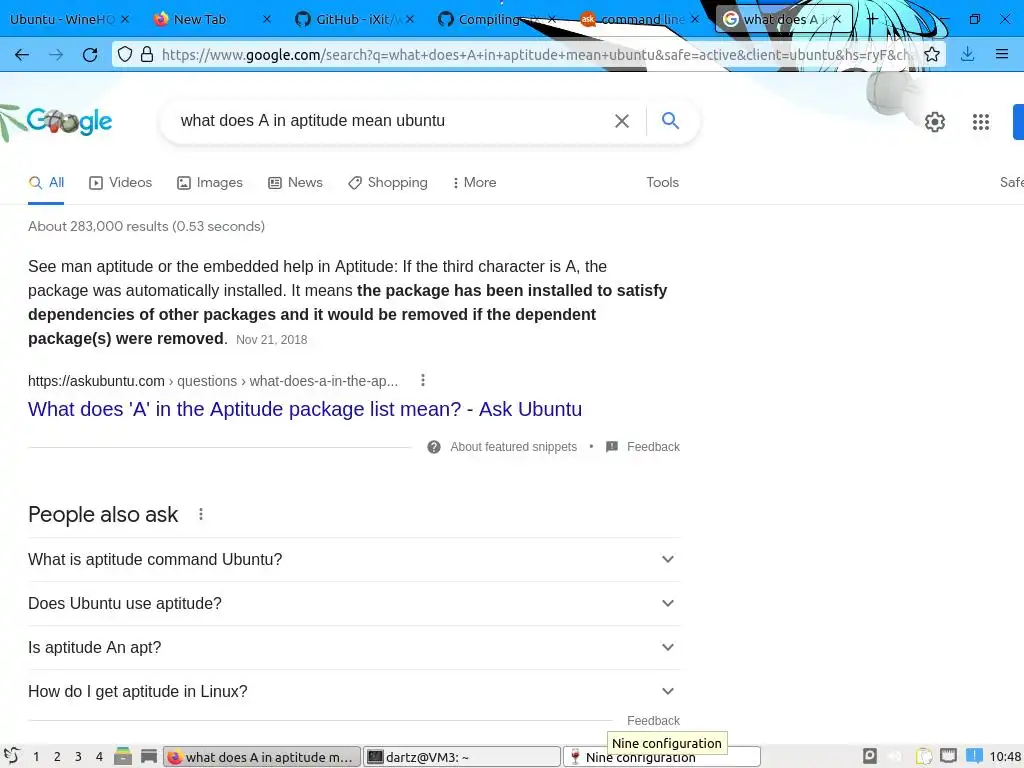Open a new browser tab with plus

tap(872, 19)
